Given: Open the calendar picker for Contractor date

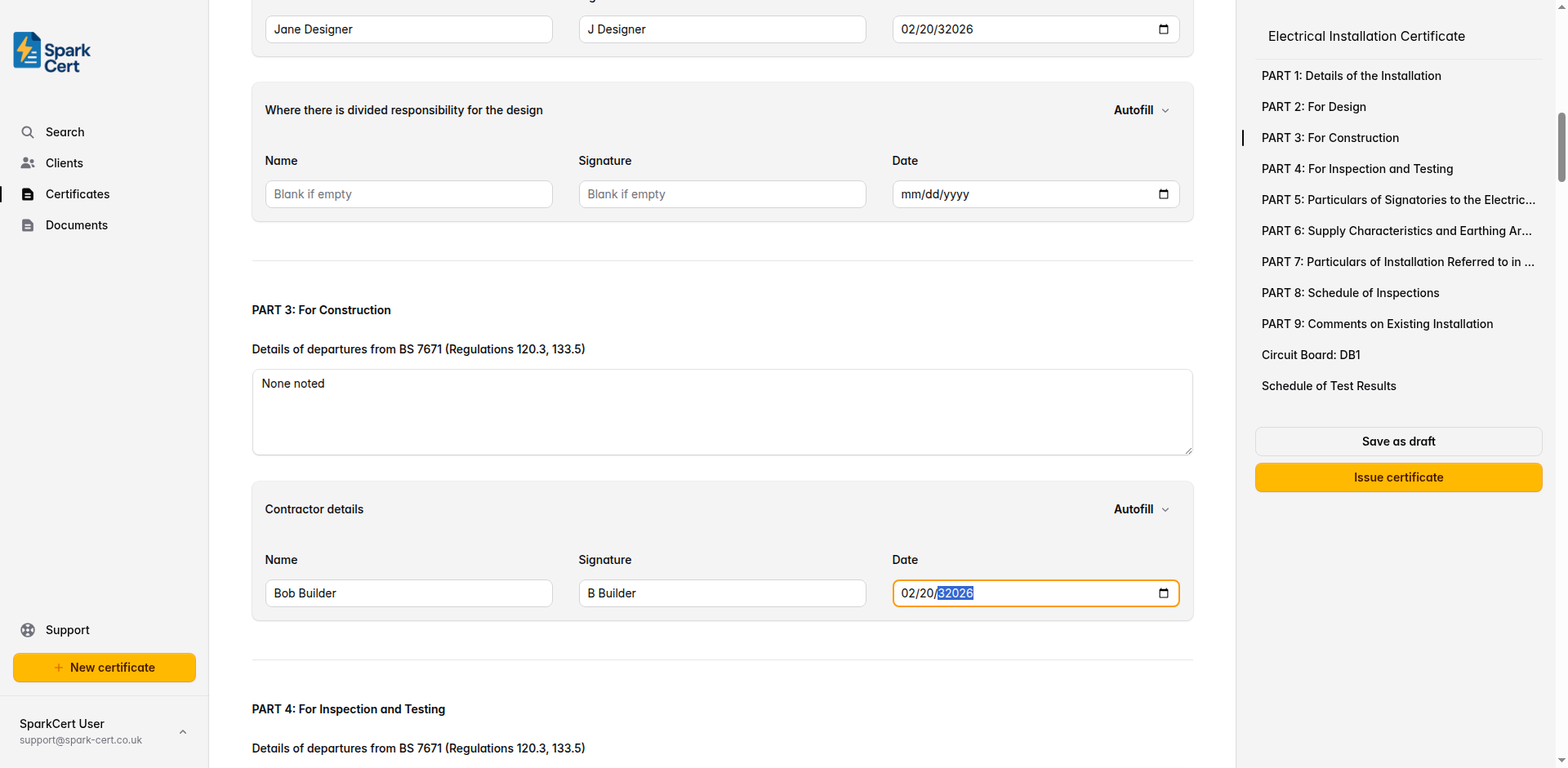Looking at the screenshot, I should 1163,593.
